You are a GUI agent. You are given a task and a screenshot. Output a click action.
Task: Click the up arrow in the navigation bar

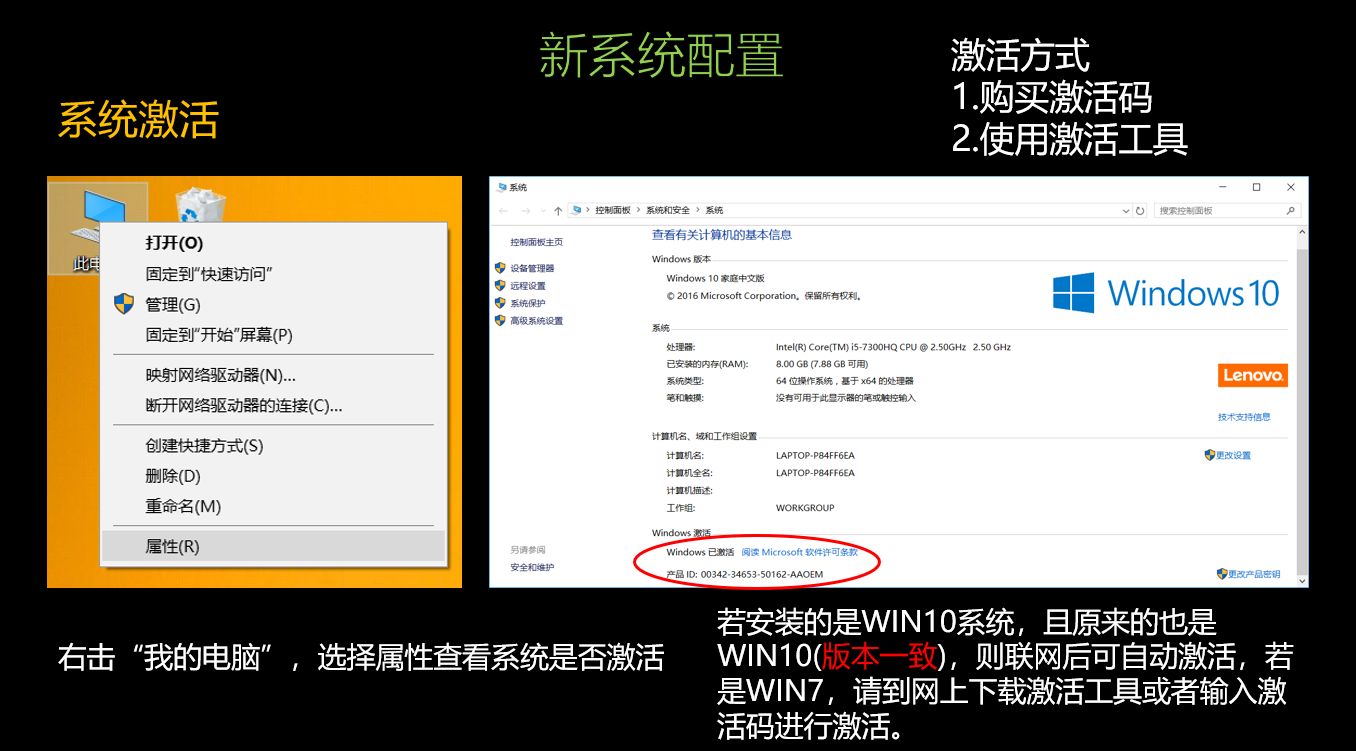558,210
